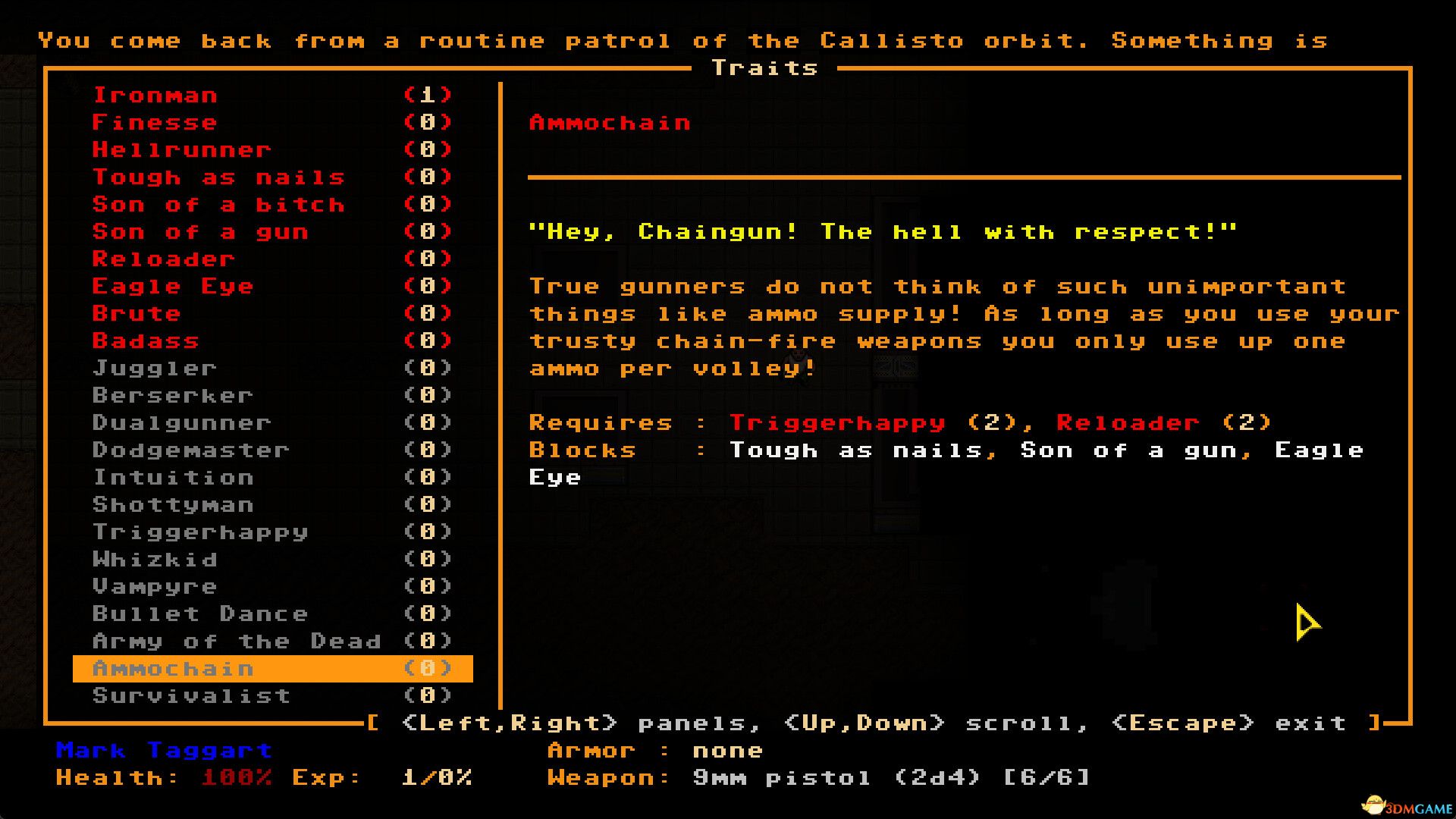Screen dimensions: 1456x819
Task: Click the Army of the Dead trait
Action: (237, 642)
